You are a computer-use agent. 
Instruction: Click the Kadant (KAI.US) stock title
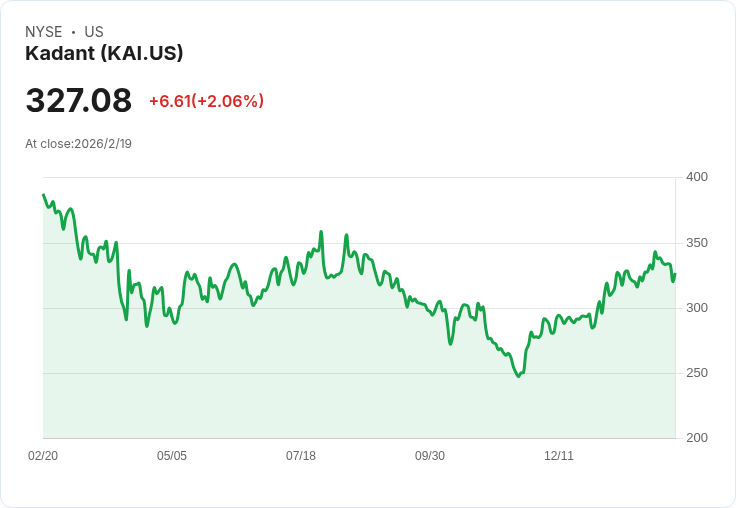pos(104,54)
